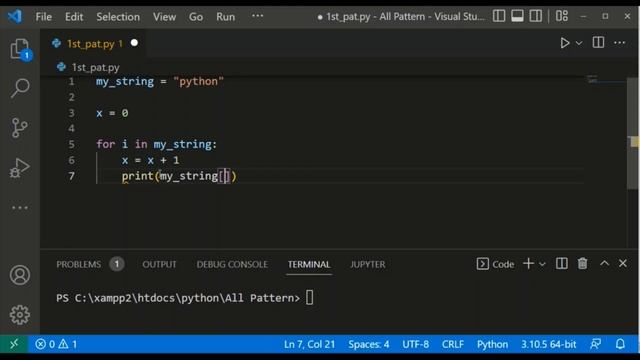Click Python language mode selector

(x=492, y=344)
